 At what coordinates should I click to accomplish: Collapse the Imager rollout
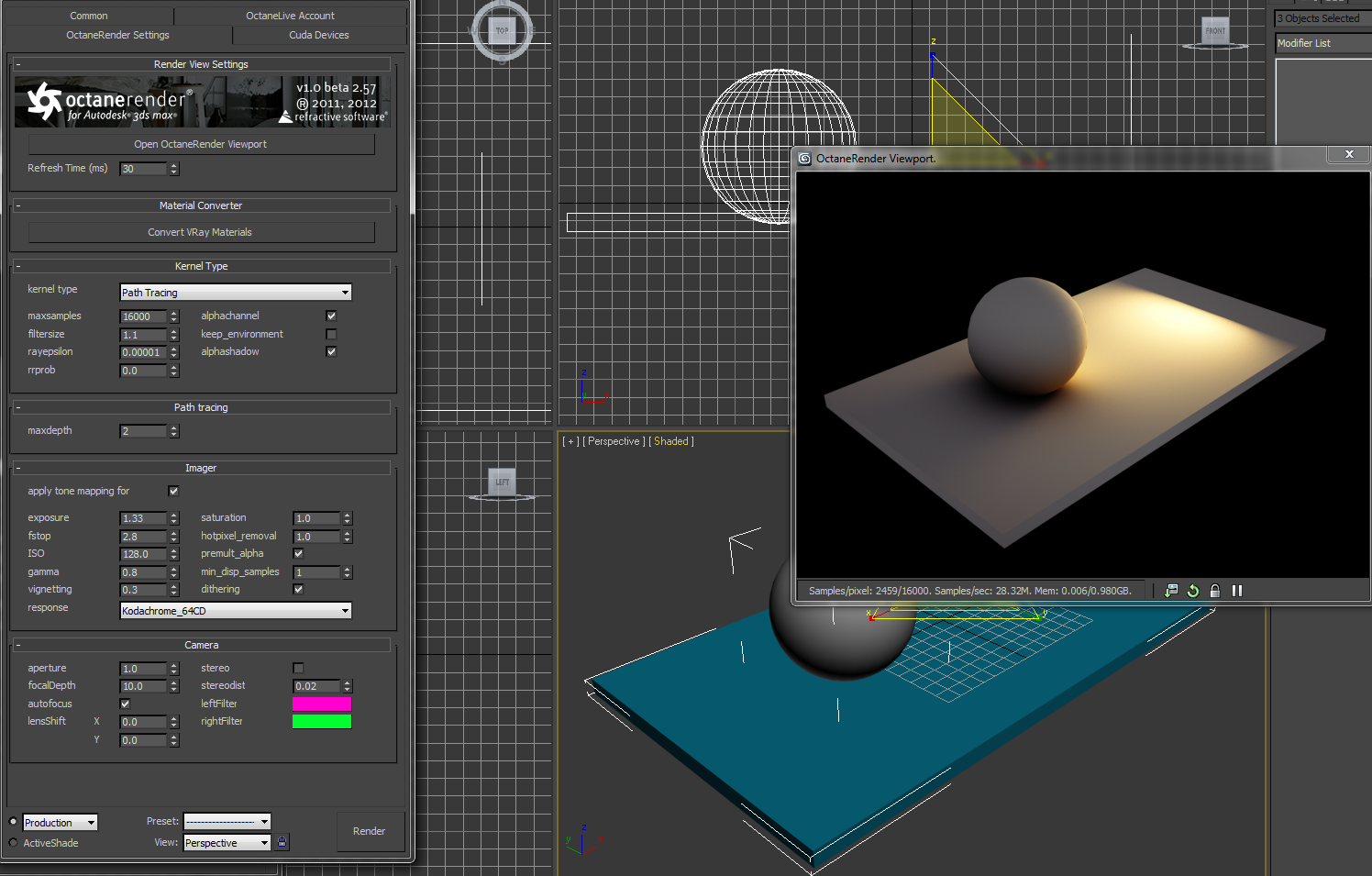point(201,468)
